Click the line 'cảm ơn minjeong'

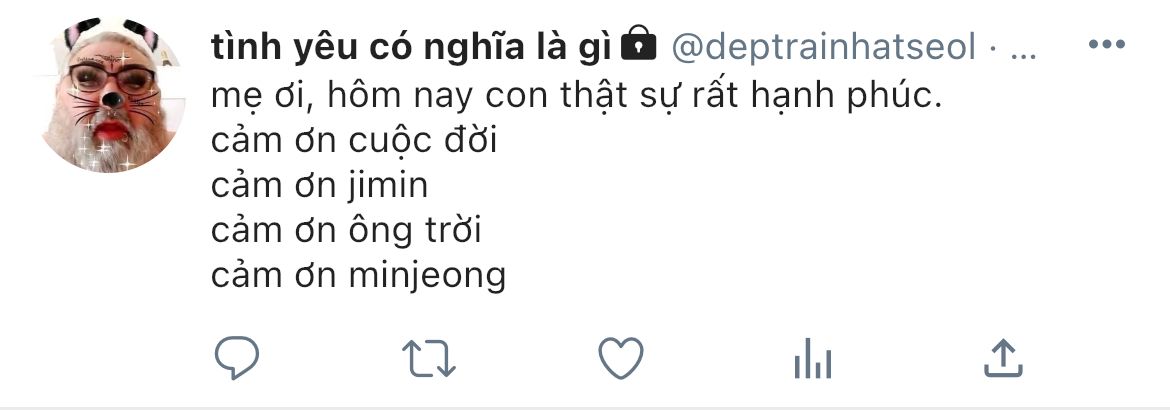coord(358,275)
